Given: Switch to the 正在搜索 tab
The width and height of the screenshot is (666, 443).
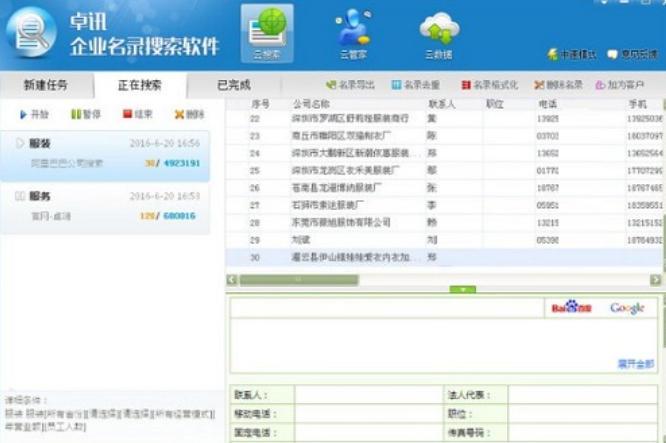Looking at the screenshot, I should tap(139, 85).
